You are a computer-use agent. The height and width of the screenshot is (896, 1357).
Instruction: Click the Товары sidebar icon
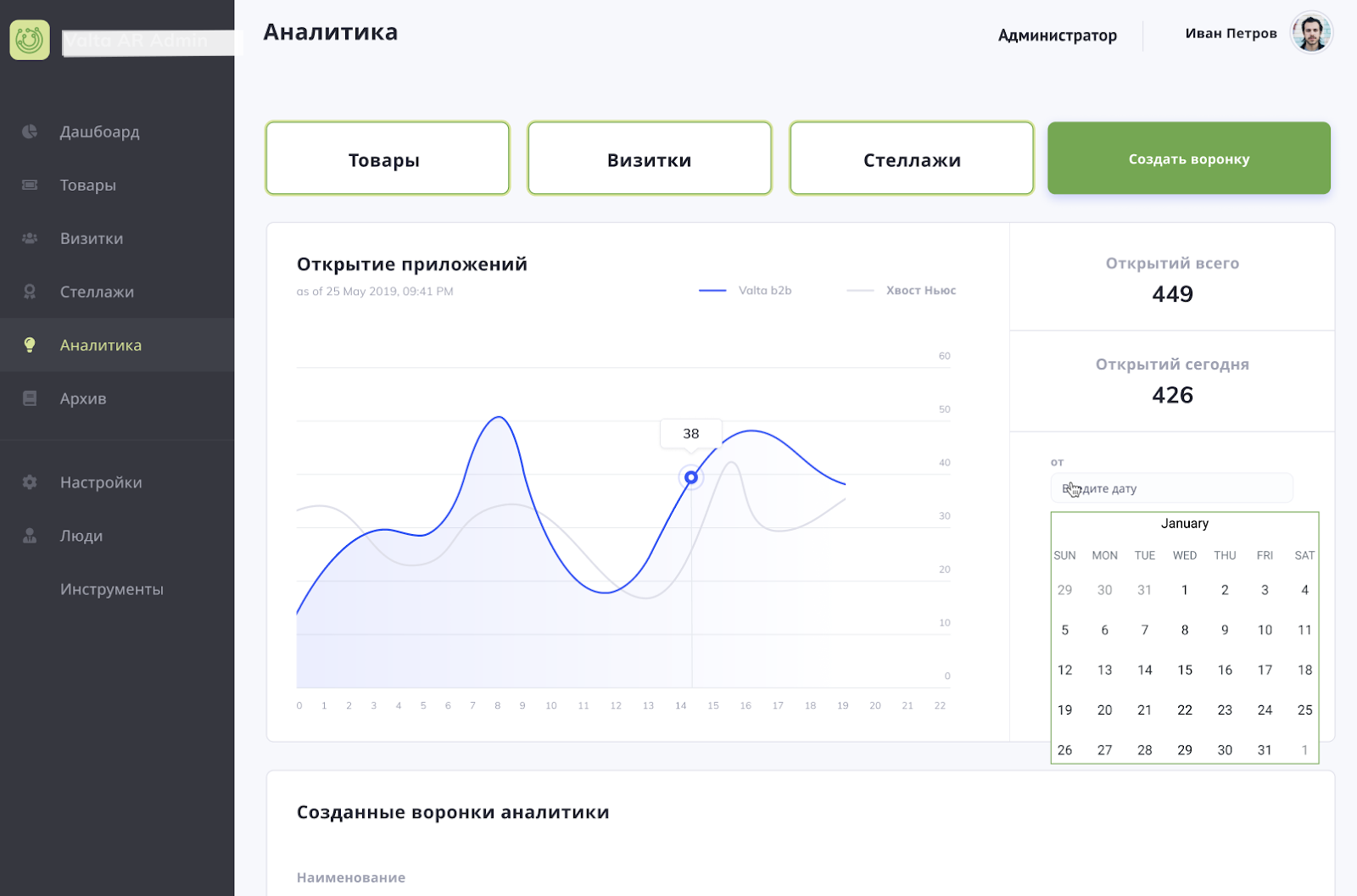[x=30, y=185]
